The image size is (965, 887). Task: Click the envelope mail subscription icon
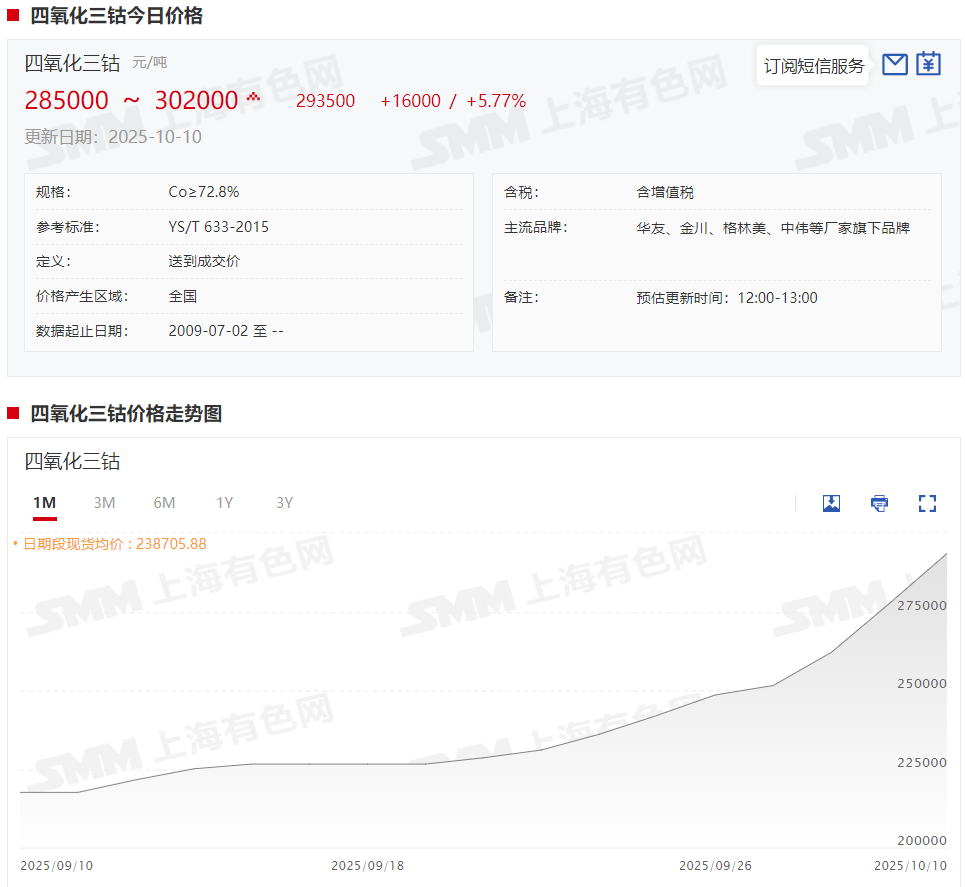tap(895, 65)
